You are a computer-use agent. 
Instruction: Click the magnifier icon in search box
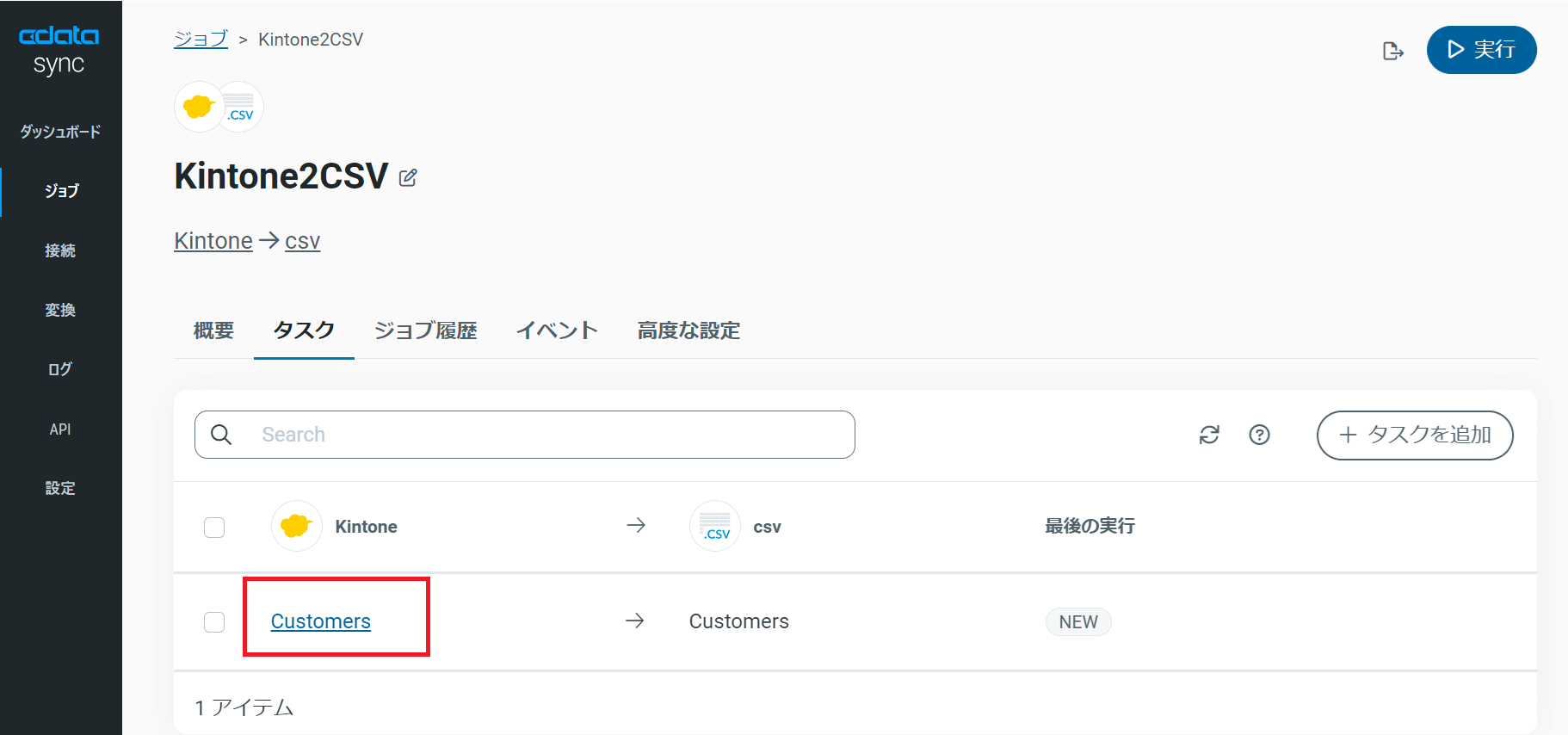[221, 435]
